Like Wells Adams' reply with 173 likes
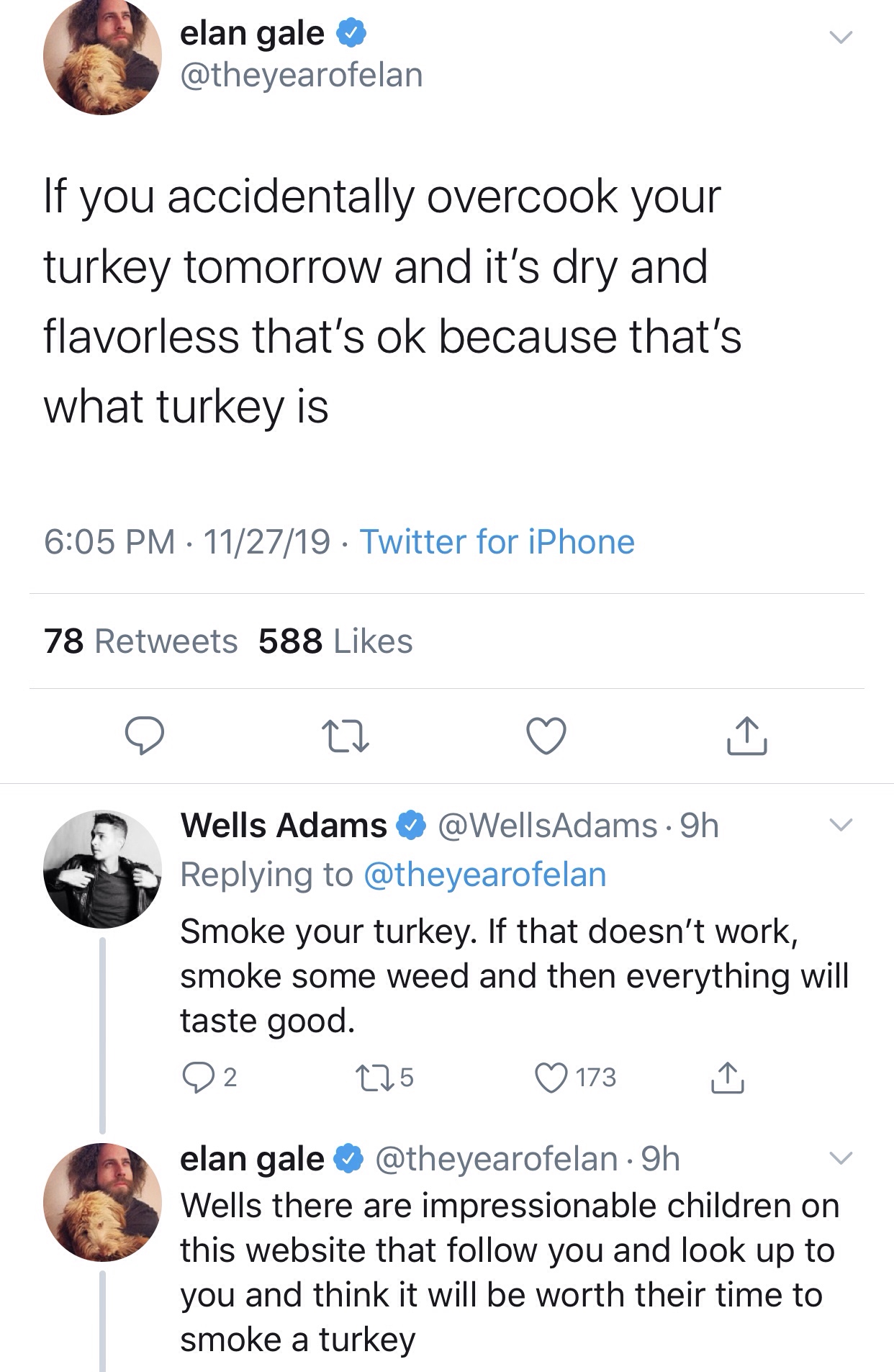Image resolution: width=894 pixels, height=1372 pixels. click(551, 1078)
